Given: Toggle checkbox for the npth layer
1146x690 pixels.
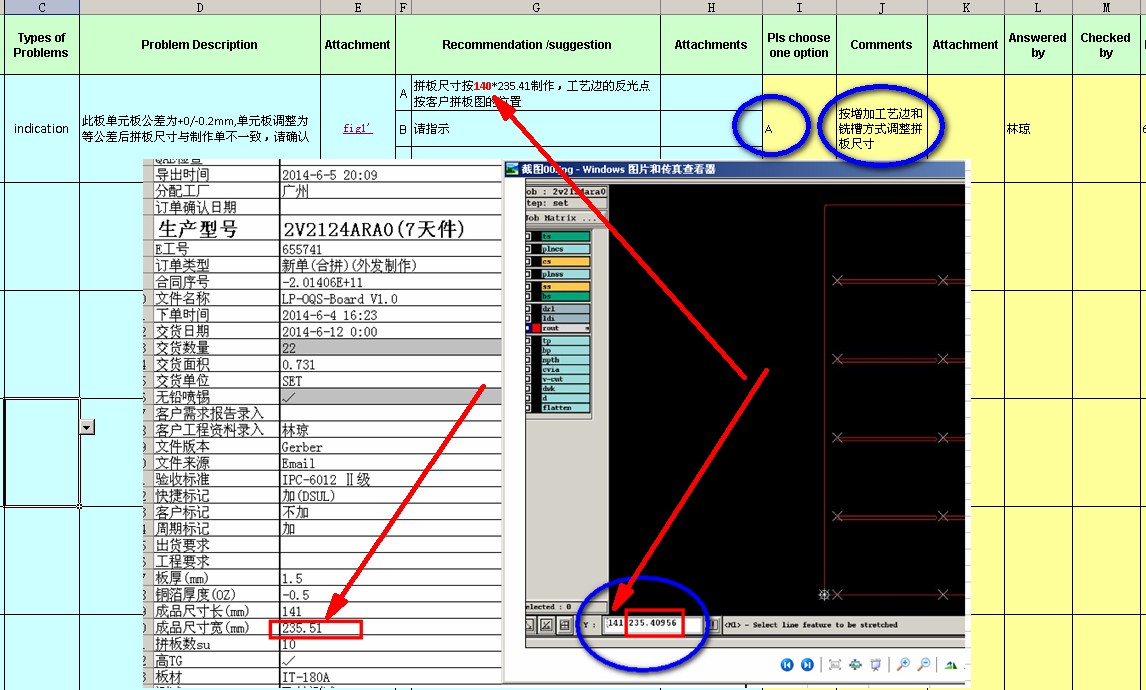Looking at the screenshot, I should tap(528, 360).
